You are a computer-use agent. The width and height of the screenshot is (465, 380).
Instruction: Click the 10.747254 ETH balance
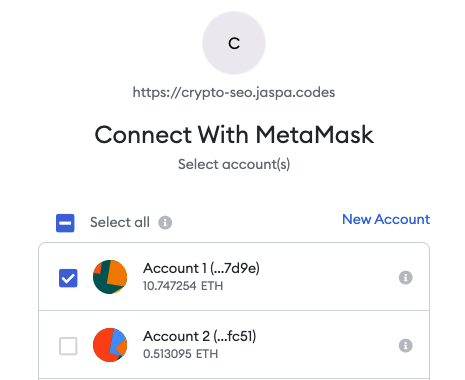pos(183,286)
